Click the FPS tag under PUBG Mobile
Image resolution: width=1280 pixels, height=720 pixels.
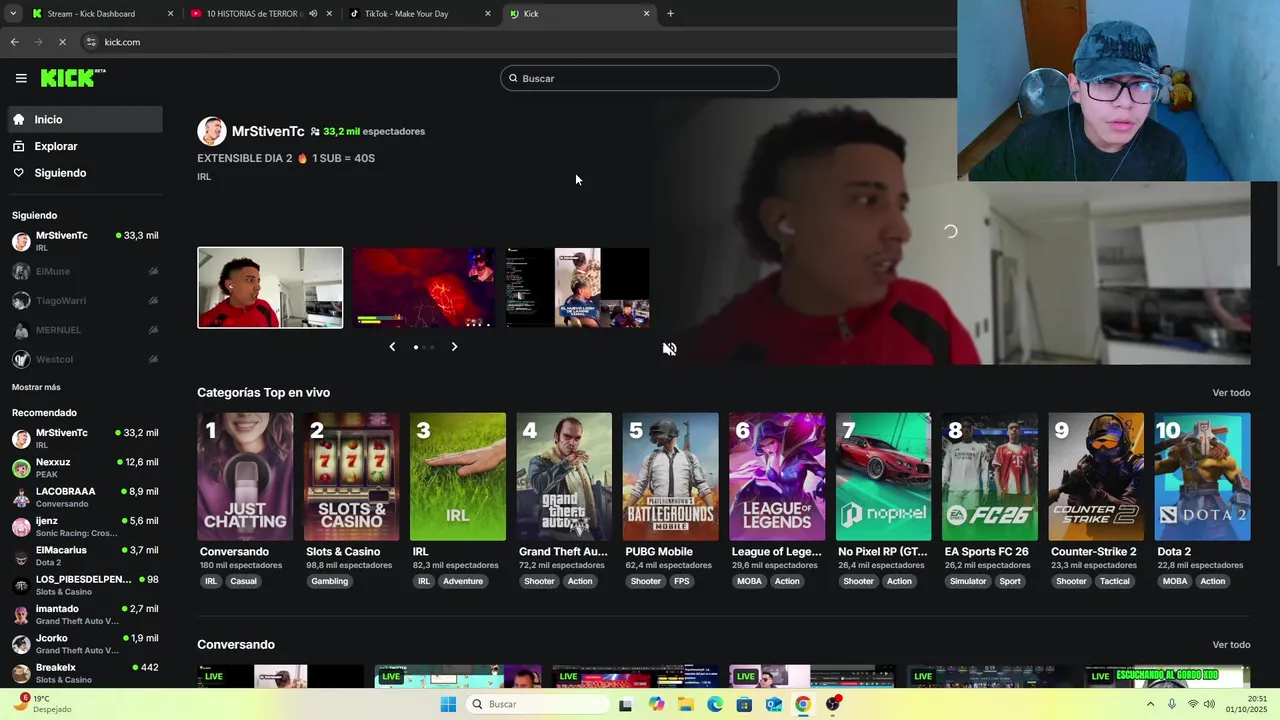(x=681, y=581)
